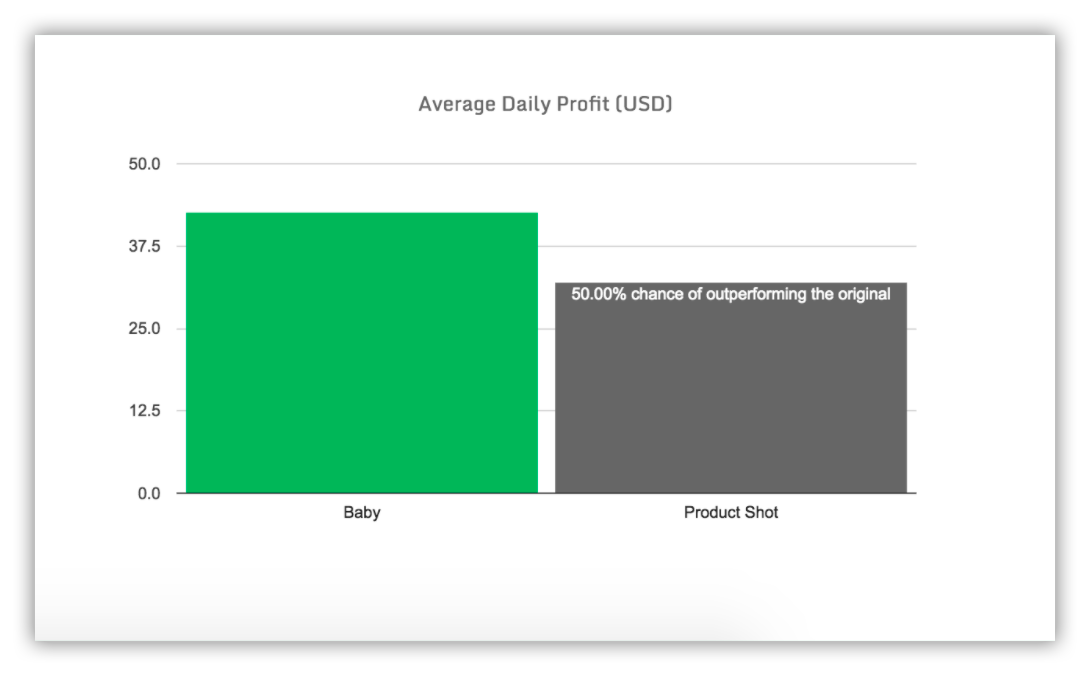Click the Baby axis label
Image resolution: width=1090 pixels, height=676 pixels.
361,513
